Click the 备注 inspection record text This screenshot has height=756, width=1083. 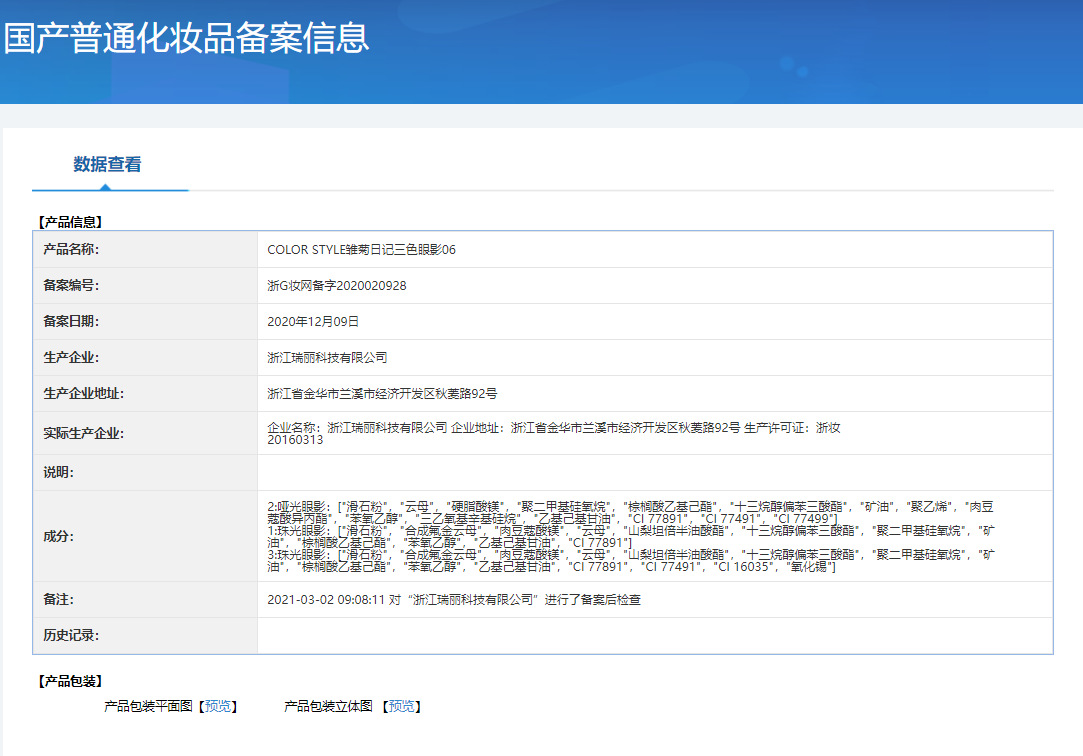tap(454, 600)
